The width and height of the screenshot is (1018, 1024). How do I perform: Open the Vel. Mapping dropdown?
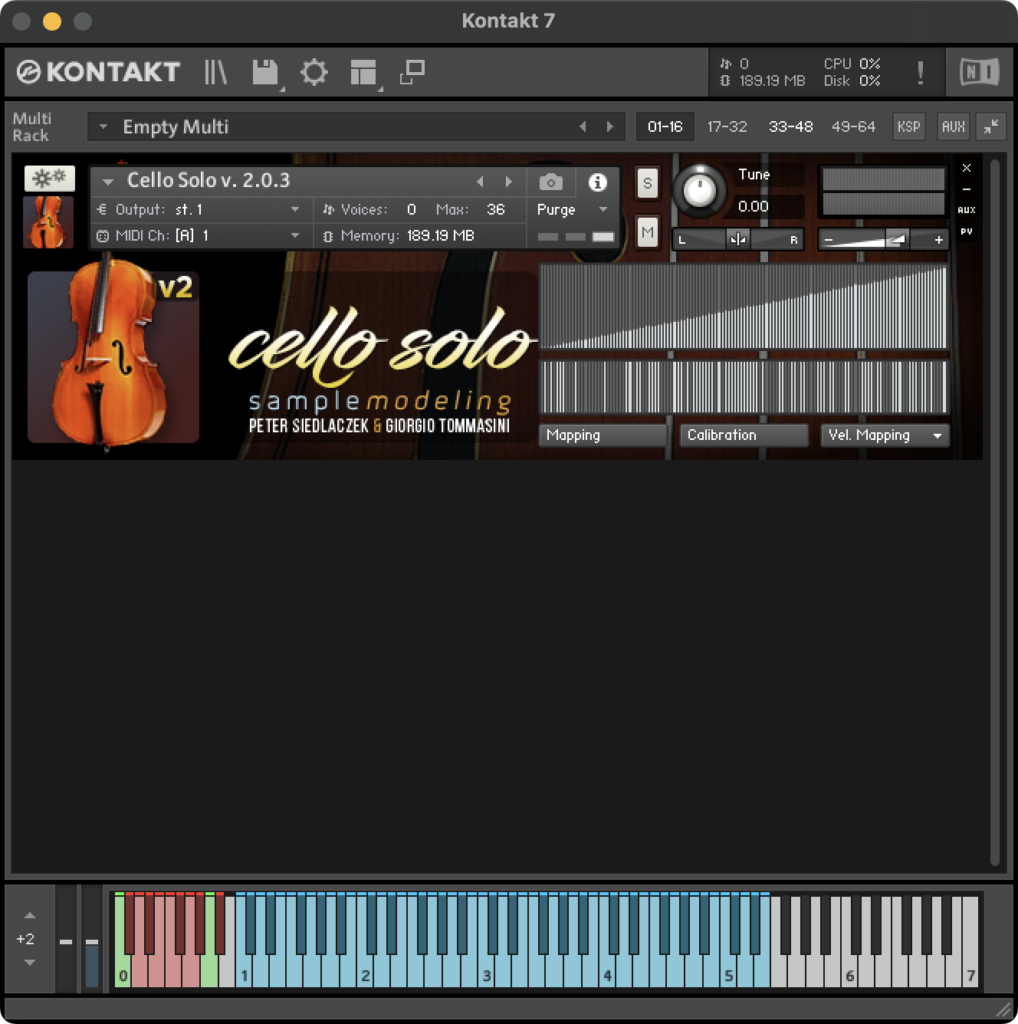pos(884,435)
